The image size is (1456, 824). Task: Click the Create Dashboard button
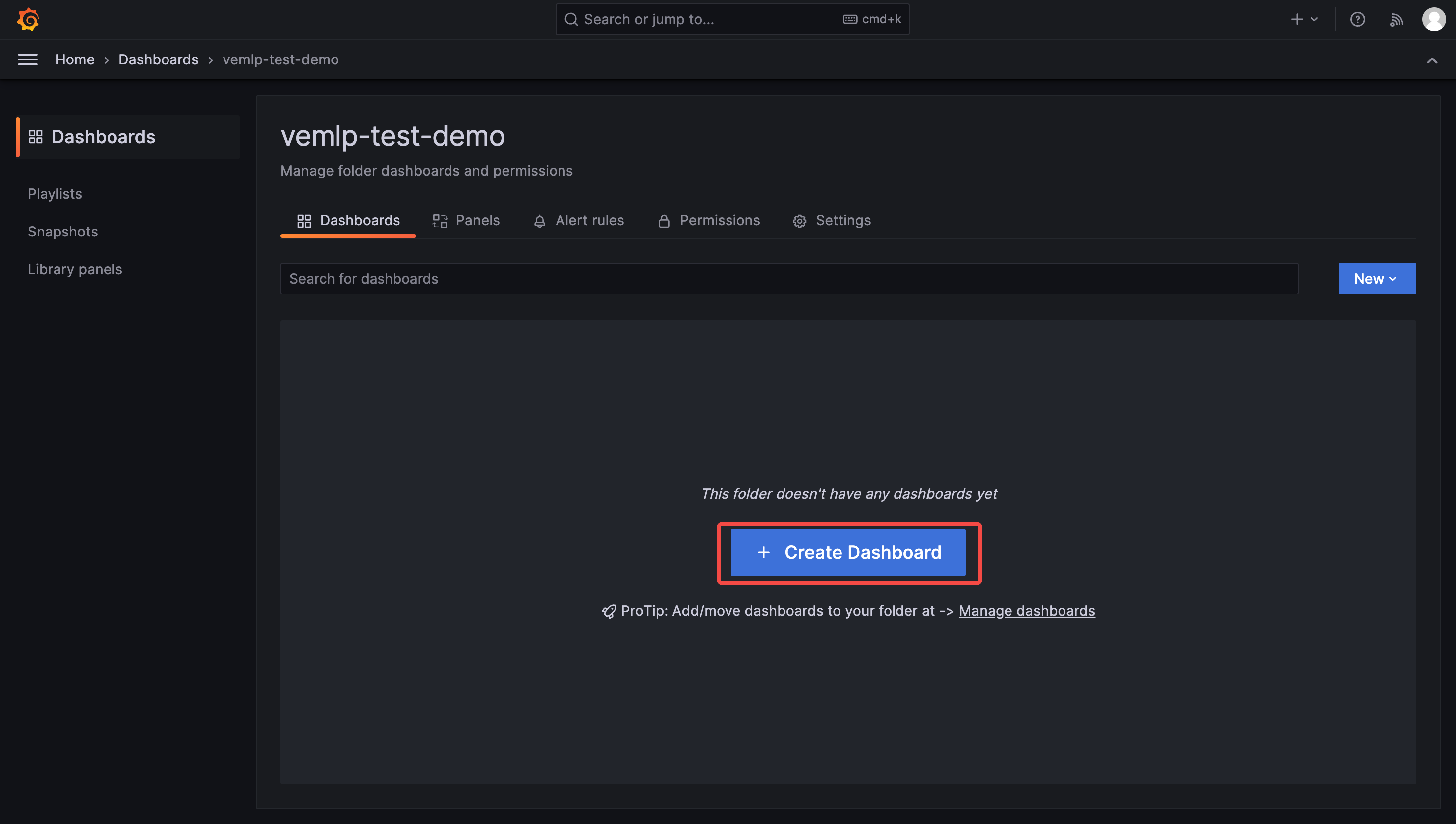tap(848, 552)
